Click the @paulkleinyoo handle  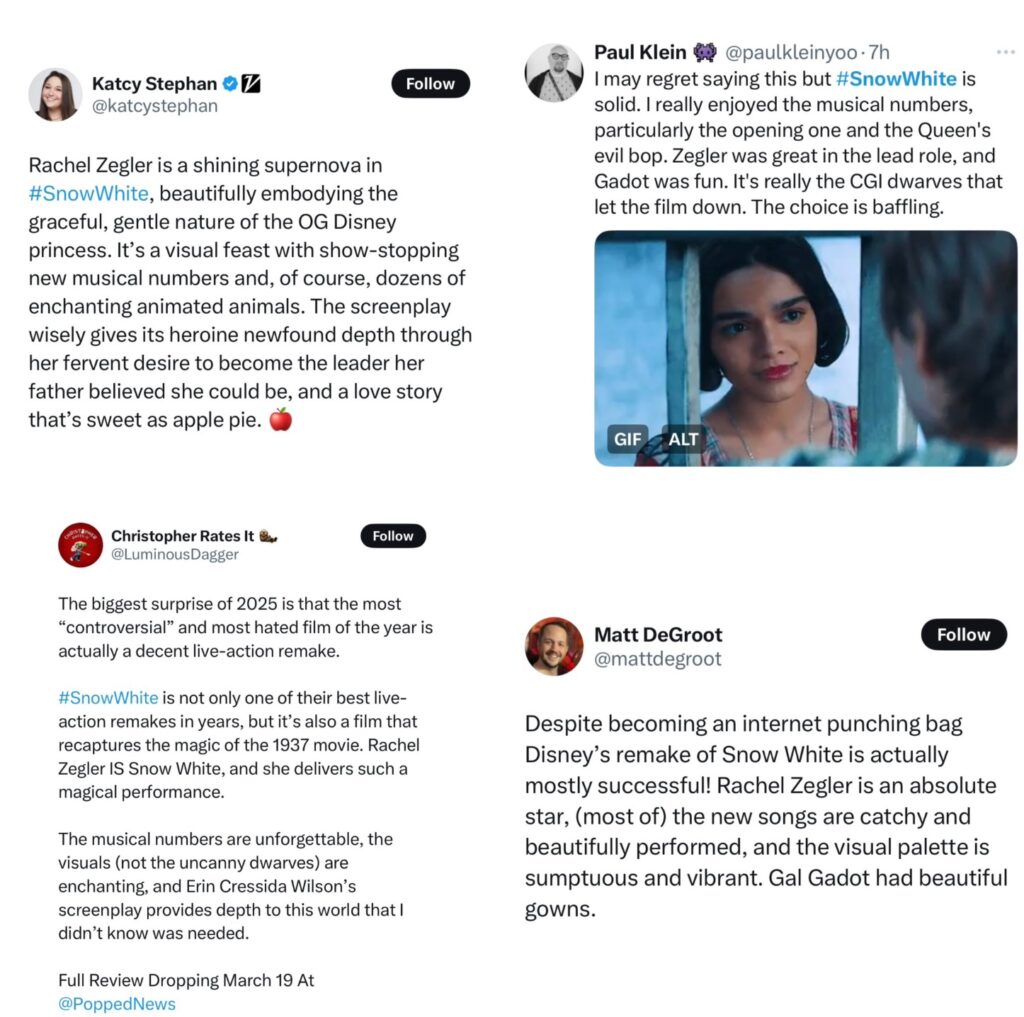tap(791, 52)
